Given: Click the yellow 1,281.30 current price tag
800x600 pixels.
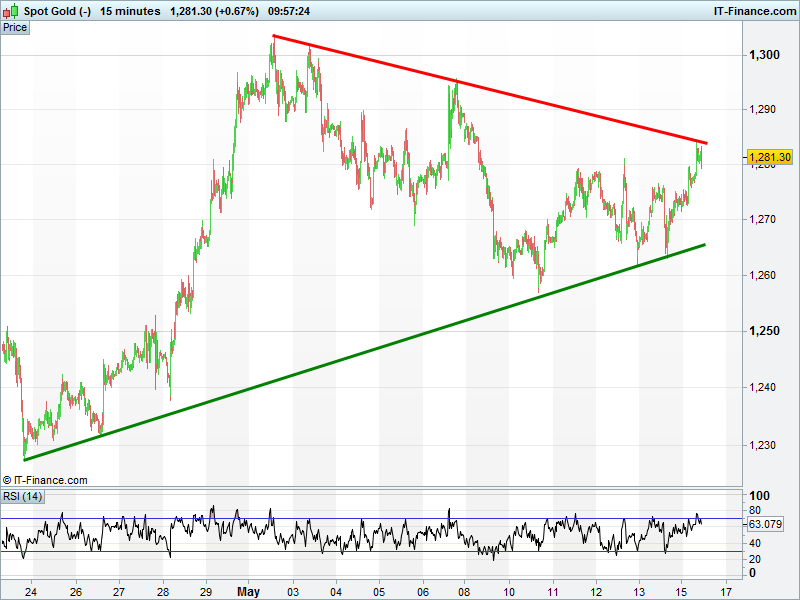Looking at the screenshot, I should point(770,157).
